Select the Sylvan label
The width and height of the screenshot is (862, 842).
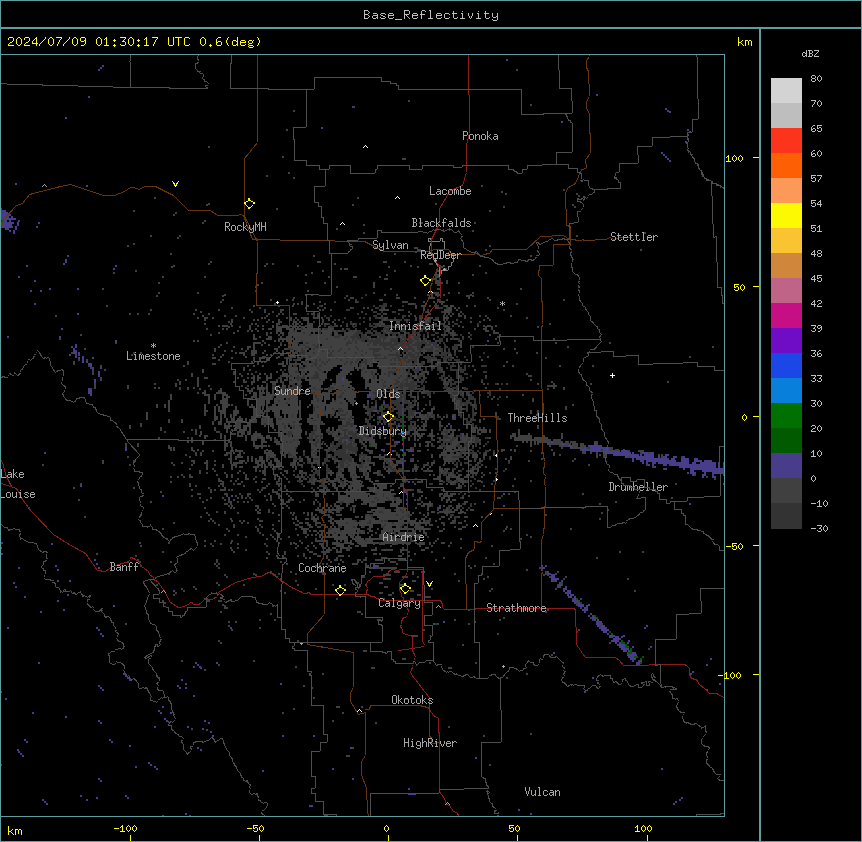click(x=390, y=245)
